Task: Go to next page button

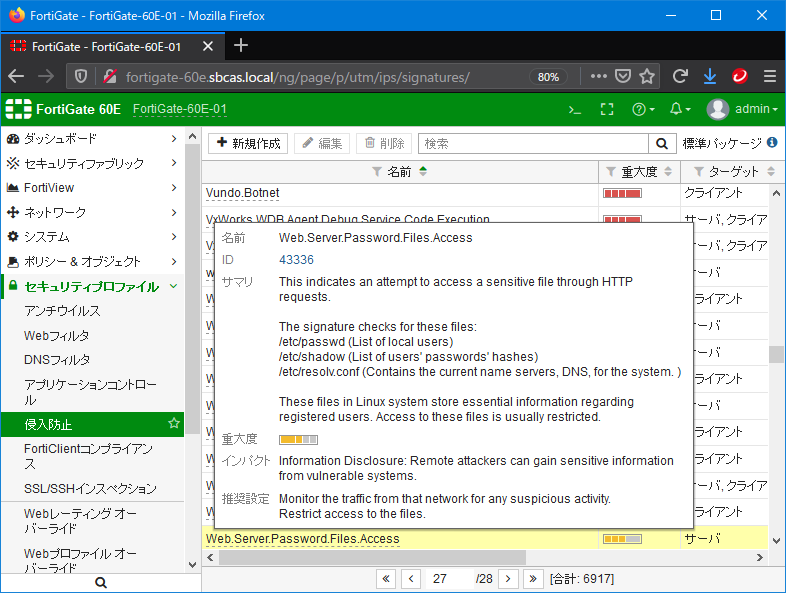Action: [x=508, y=579]
